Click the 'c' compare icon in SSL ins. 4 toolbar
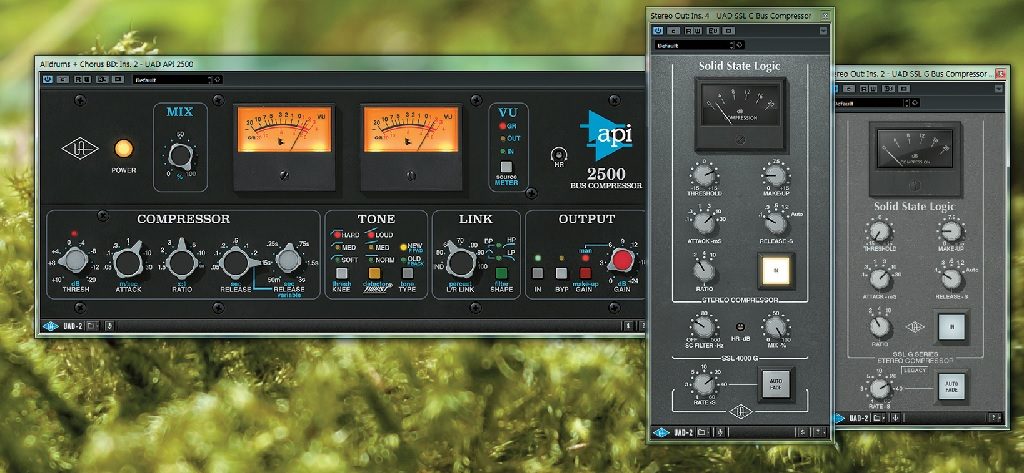 point(673,31)
